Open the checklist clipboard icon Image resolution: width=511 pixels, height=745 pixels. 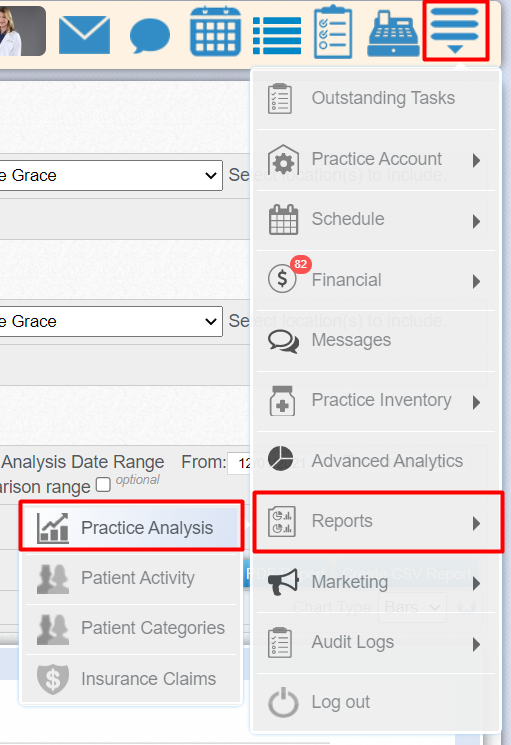333,32
